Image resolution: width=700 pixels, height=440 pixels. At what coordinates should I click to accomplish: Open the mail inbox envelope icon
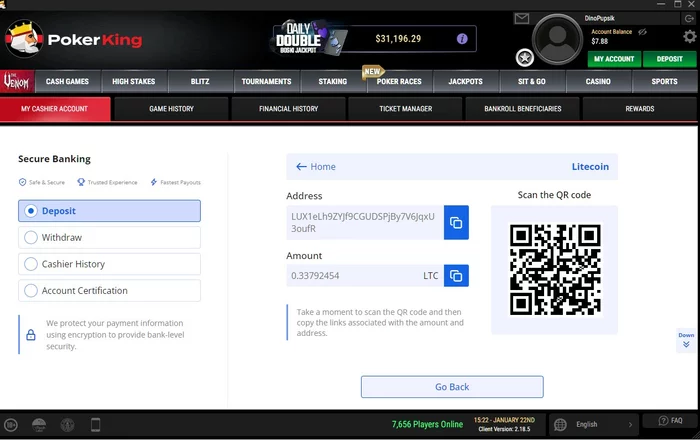pyautogui.click(x=521, y=18)
